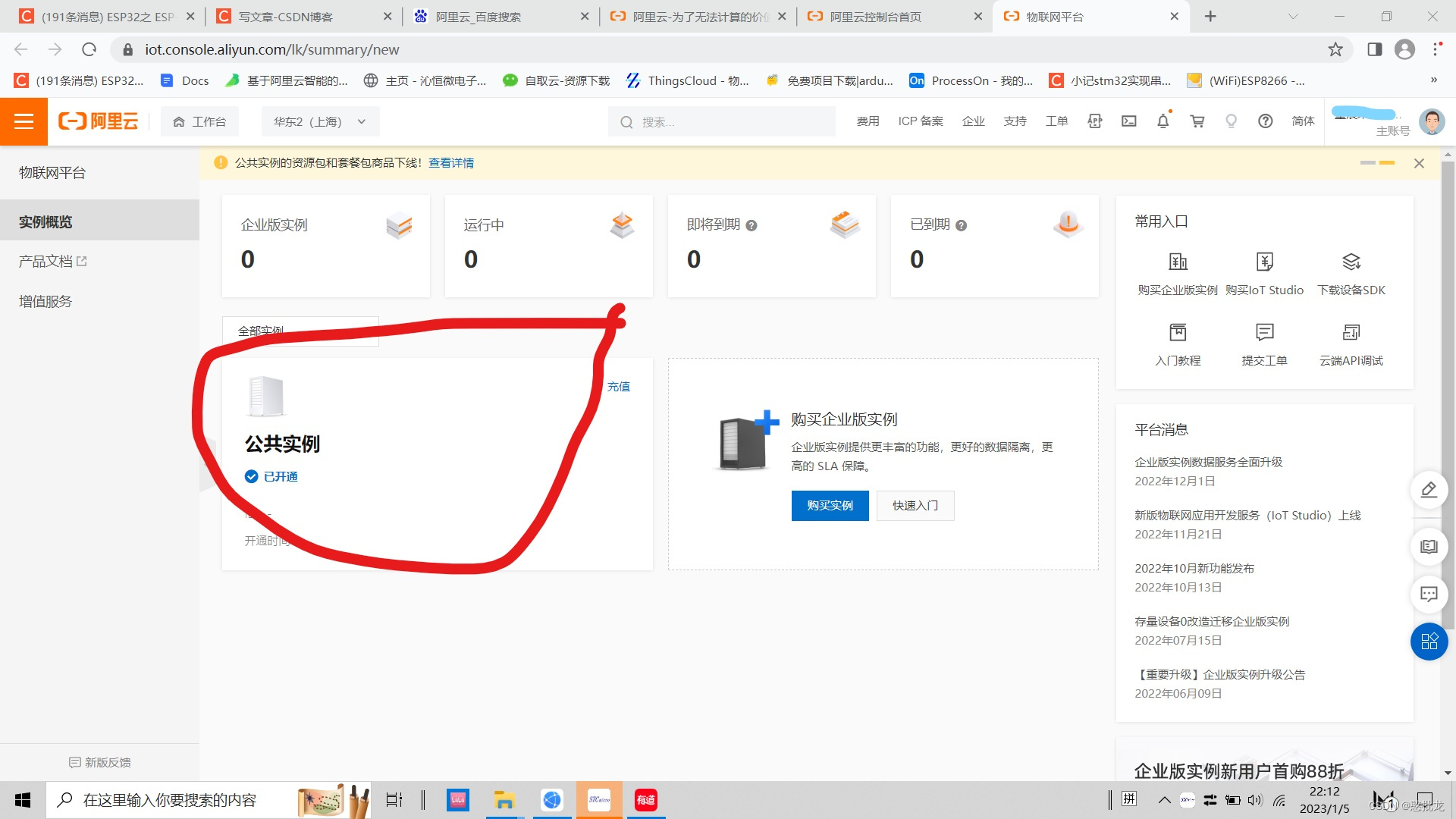The image size is (1456, 819).
Task: Select the 下载设备SDK icon
Action: [1351, 262]
